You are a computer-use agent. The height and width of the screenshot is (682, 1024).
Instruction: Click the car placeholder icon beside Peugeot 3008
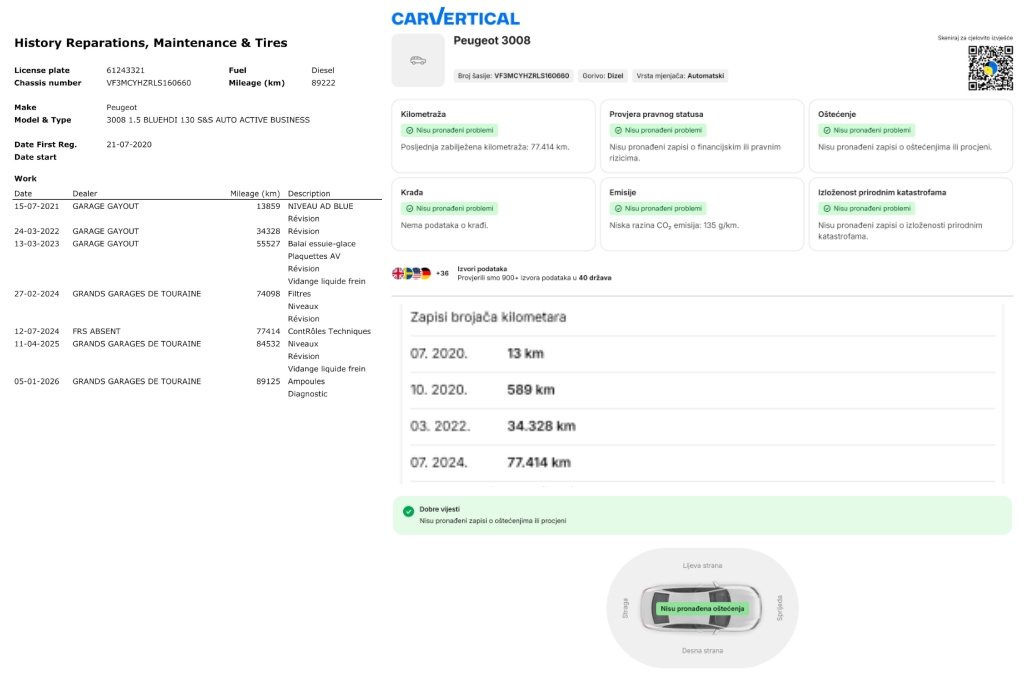(x=418, y=60)
